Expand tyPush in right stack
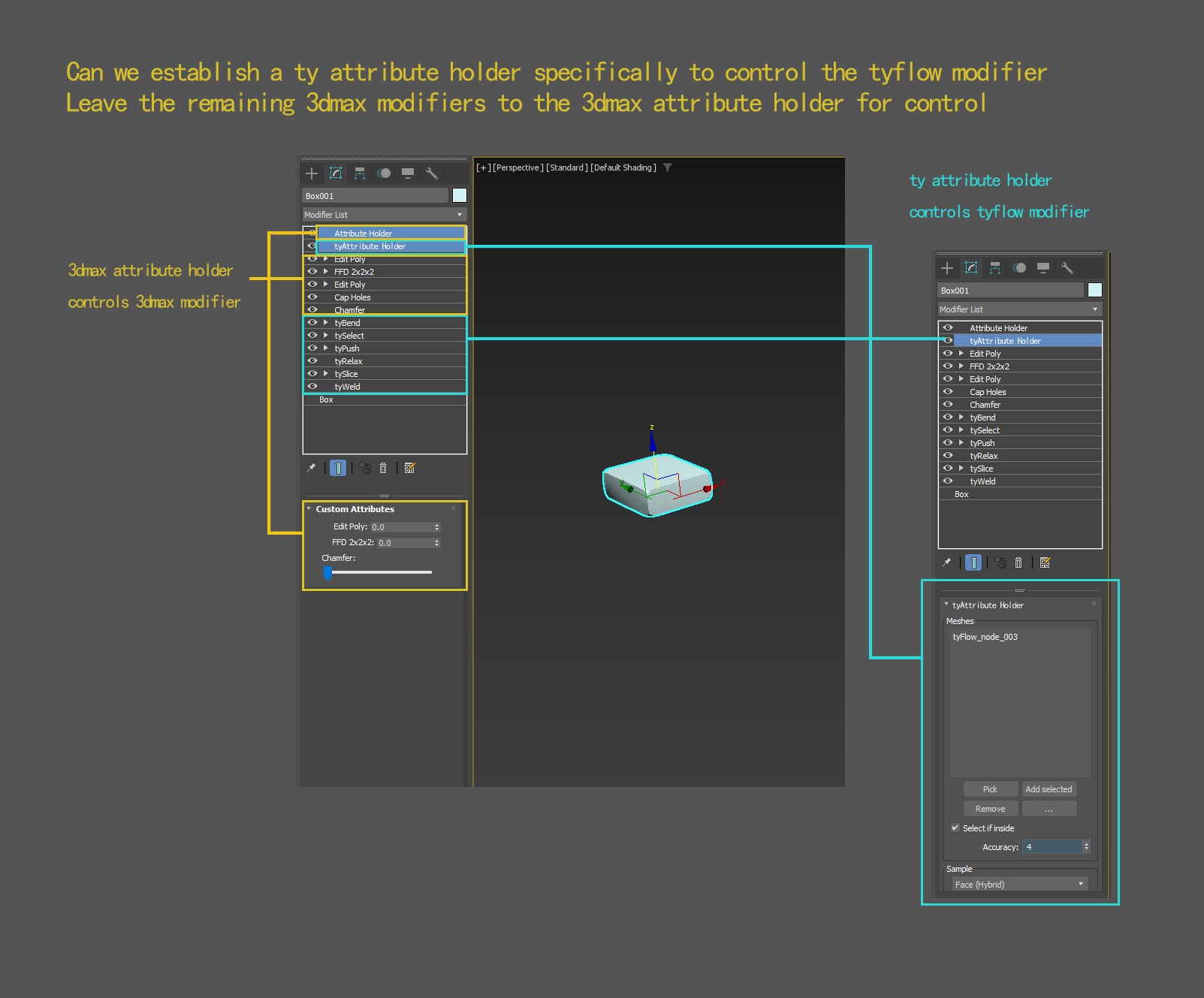The image size is (1204, 998). (961, 443)
